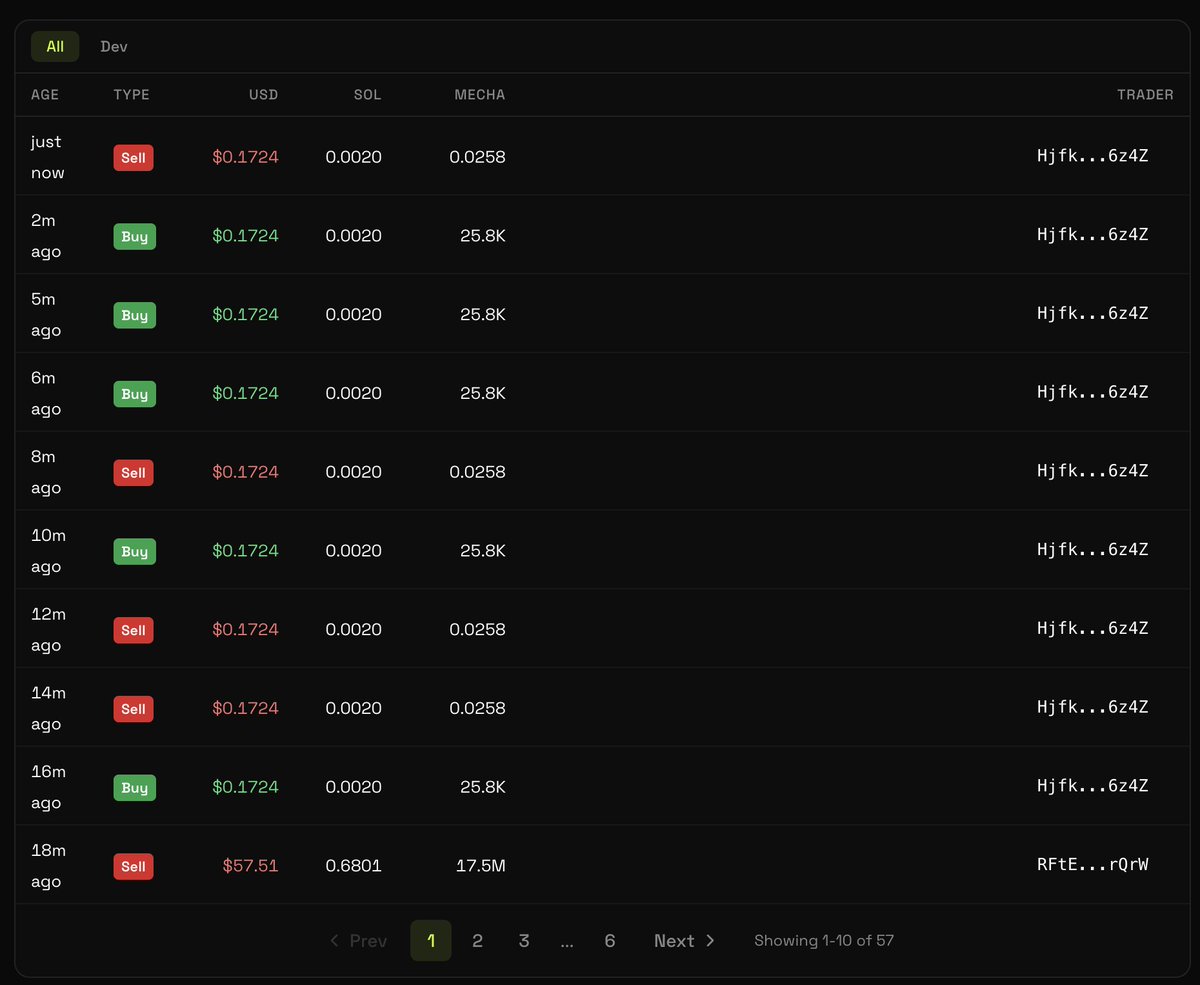Click the Sell badge in the 18m ago row
The height and width of the screenshot is (985, 1200).
(133, 866)
